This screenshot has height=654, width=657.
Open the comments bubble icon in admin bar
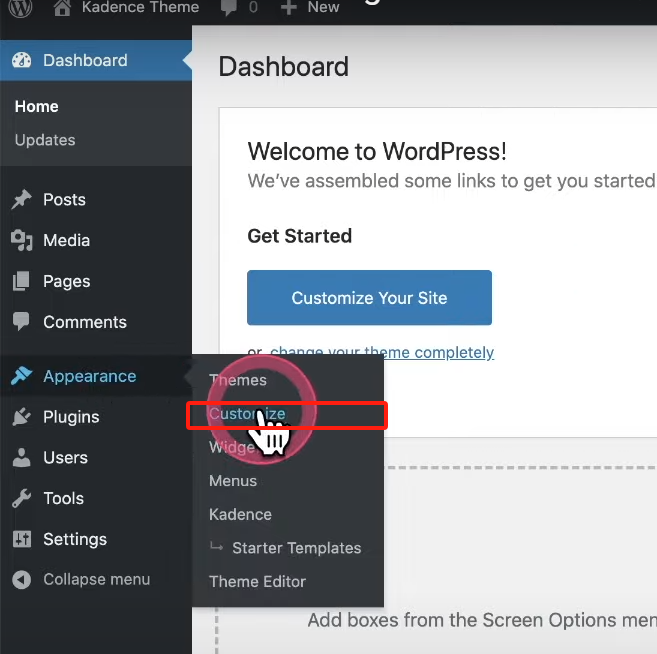pos(229,8)
